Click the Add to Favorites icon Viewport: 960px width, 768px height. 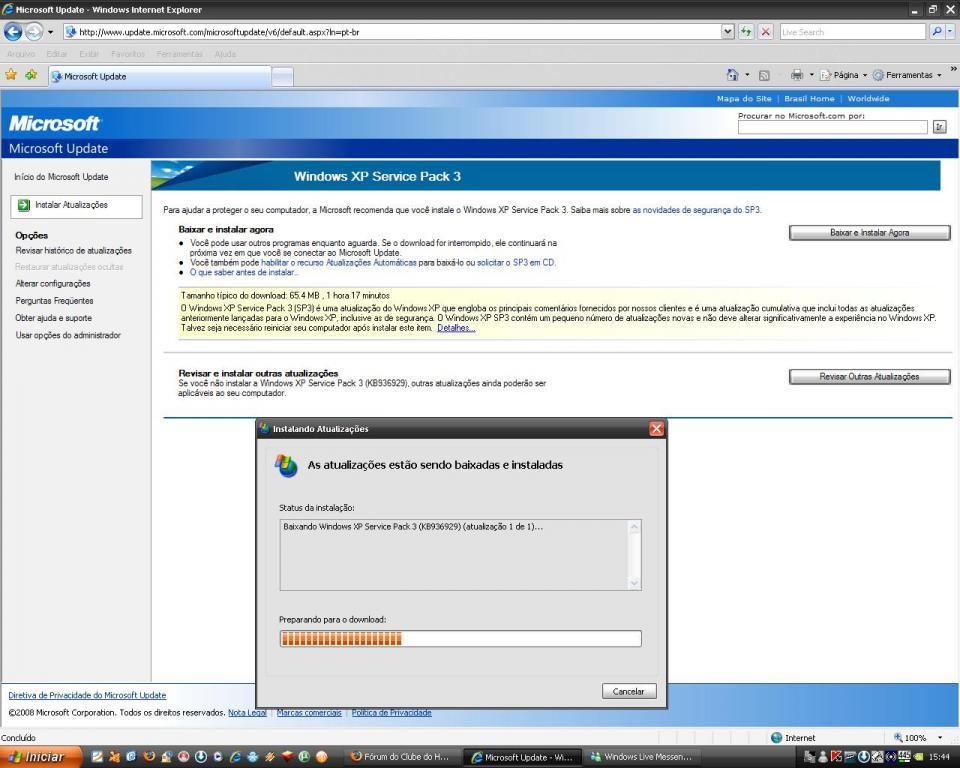31,75
